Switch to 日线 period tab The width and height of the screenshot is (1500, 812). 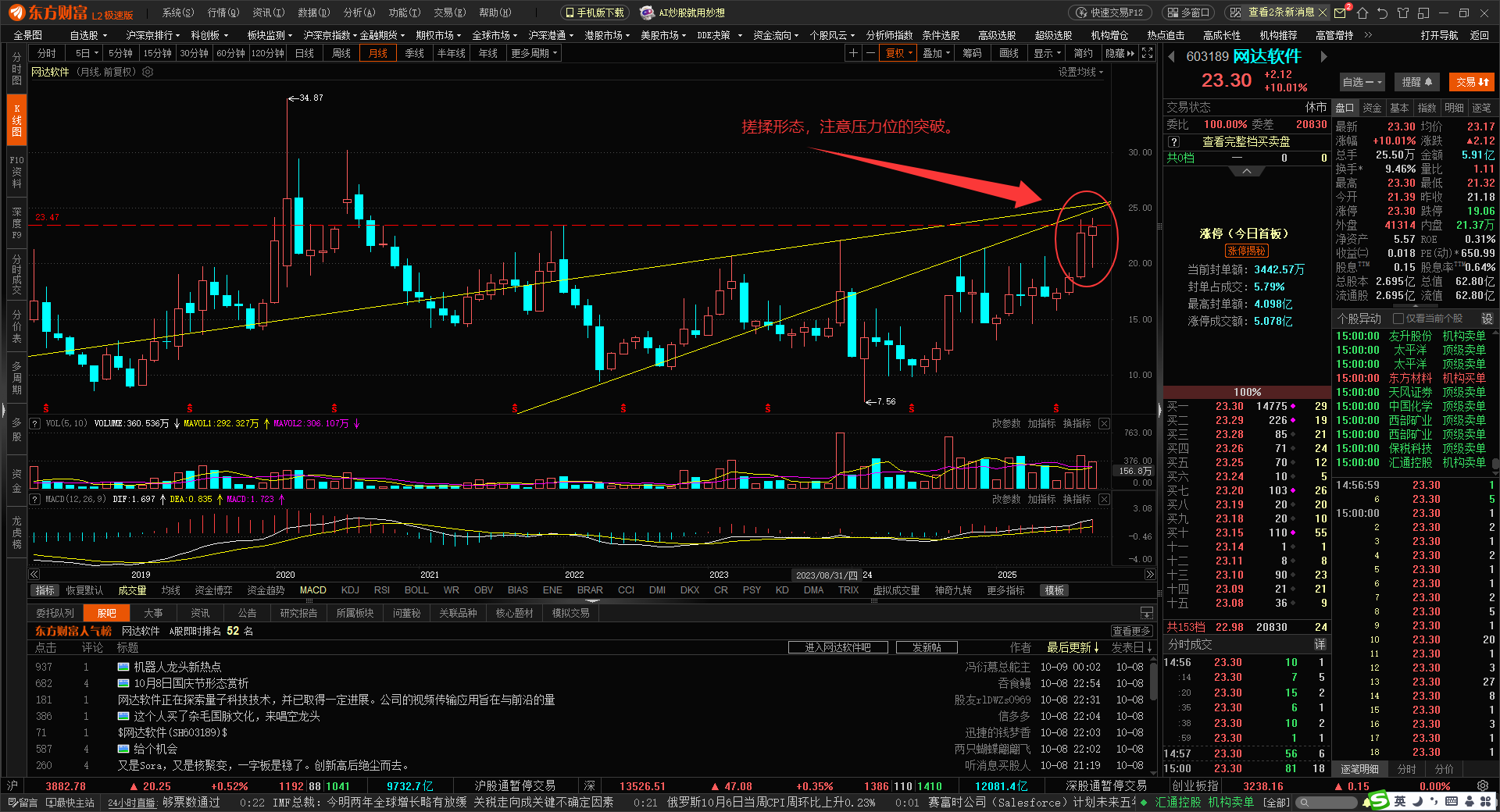(x=305, y=53)
